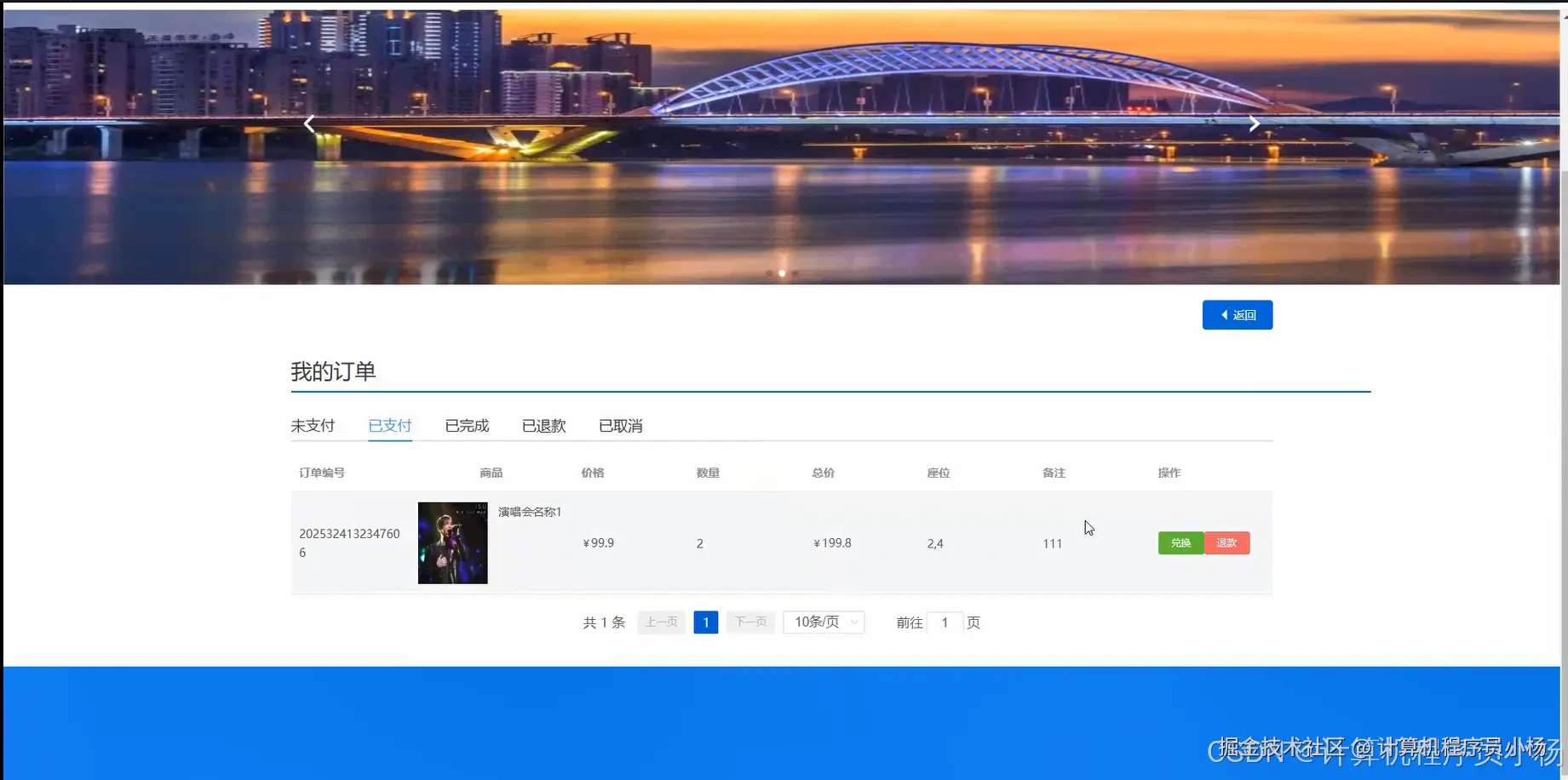1568x780 pixels.
Task: Open the 已退款 orders tab
Action: point(543,425)
